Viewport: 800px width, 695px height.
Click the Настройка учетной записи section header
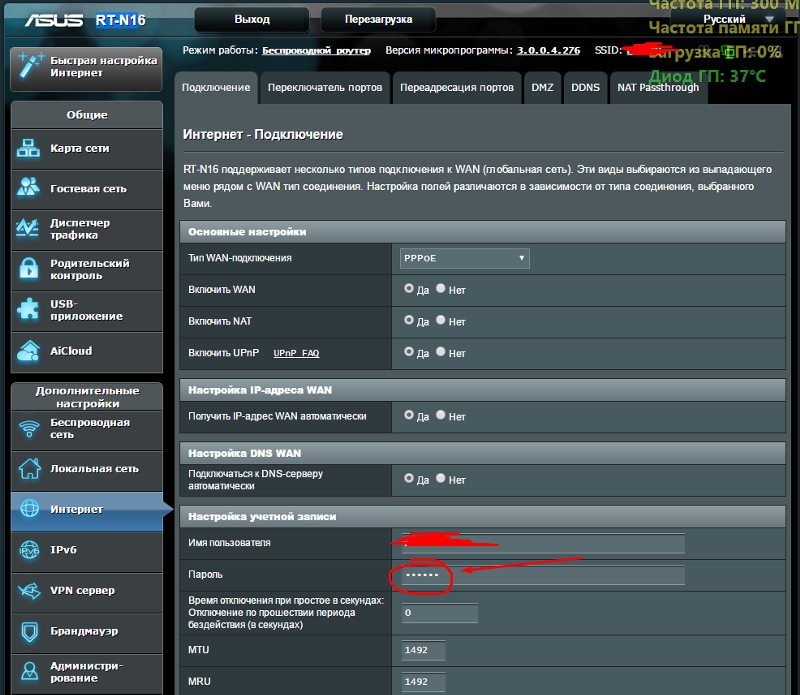[x=482, y=516]
